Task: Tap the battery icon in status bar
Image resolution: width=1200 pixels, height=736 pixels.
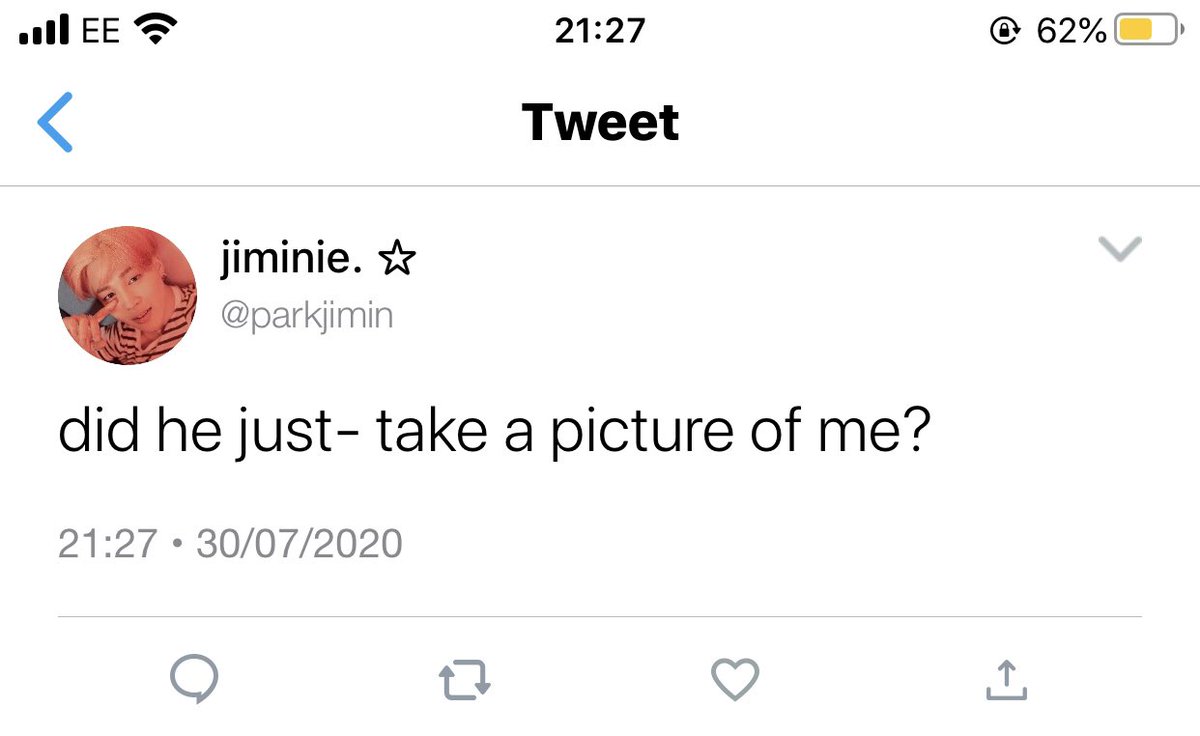Action: 1148,32
